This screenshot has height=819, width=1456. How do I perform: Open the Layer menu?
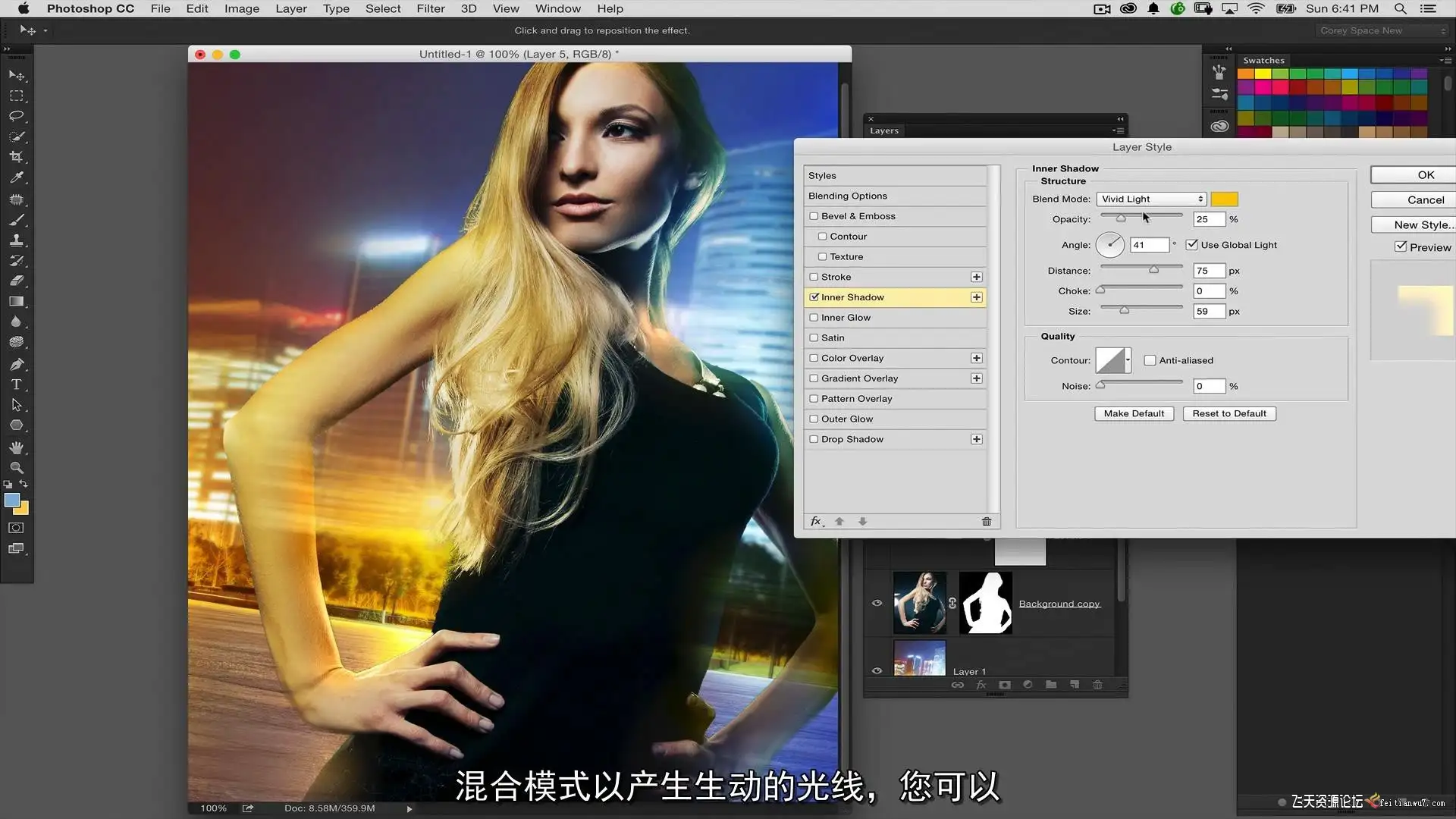[290, 8]
